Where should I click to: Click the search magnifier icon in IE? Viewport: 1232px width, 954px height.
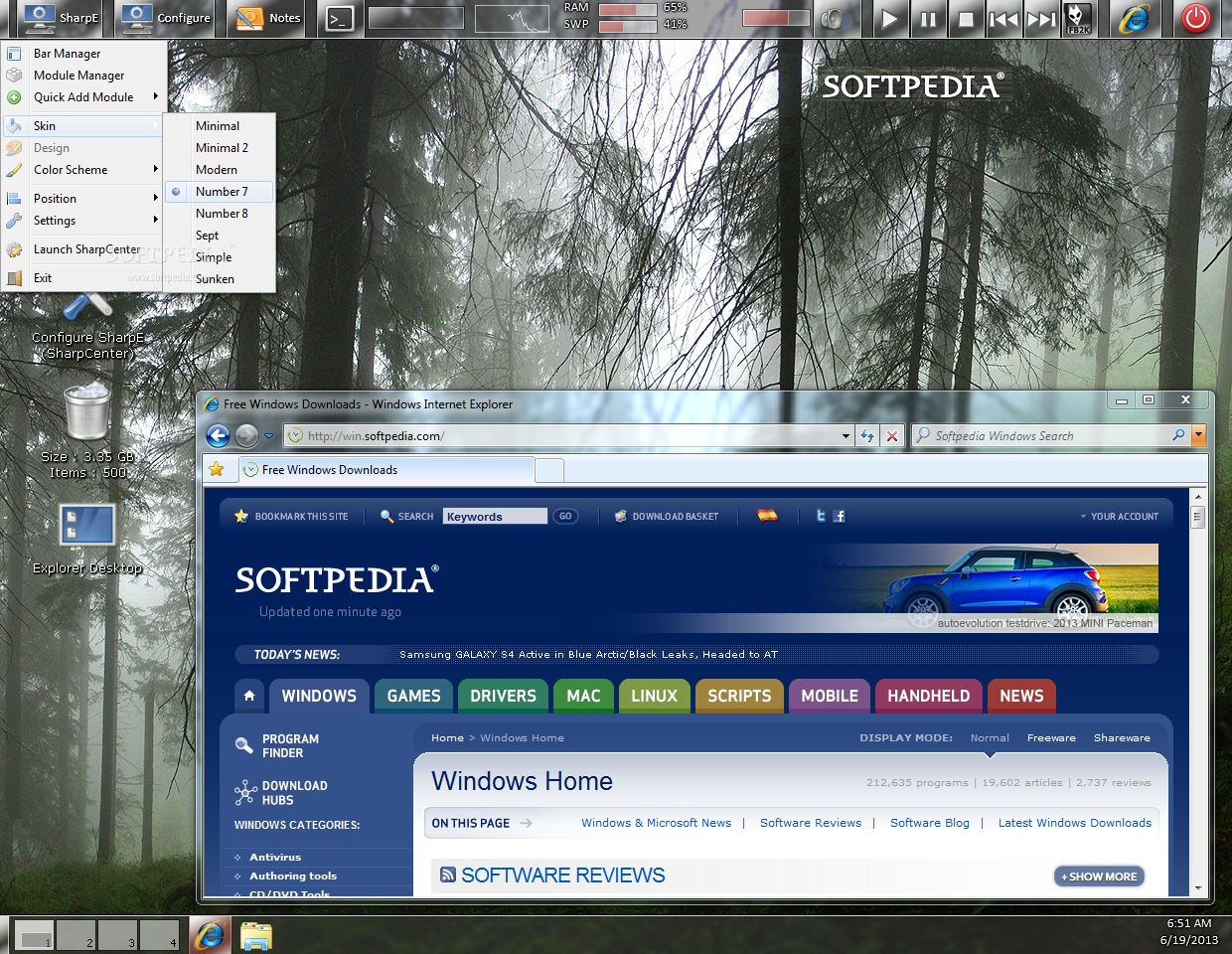(x=1179, y=435)
